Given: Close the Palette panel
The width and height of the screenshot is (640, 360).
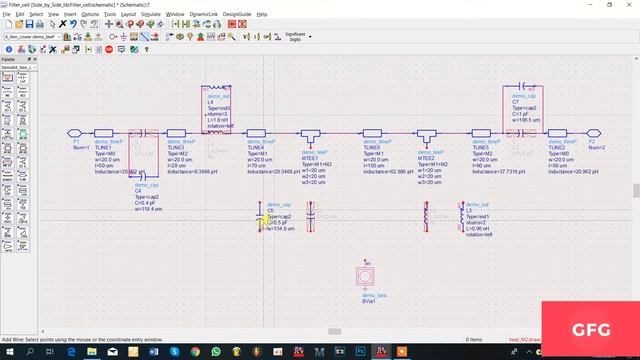Looking at the screenshot, I should click(x=35, y=60).
